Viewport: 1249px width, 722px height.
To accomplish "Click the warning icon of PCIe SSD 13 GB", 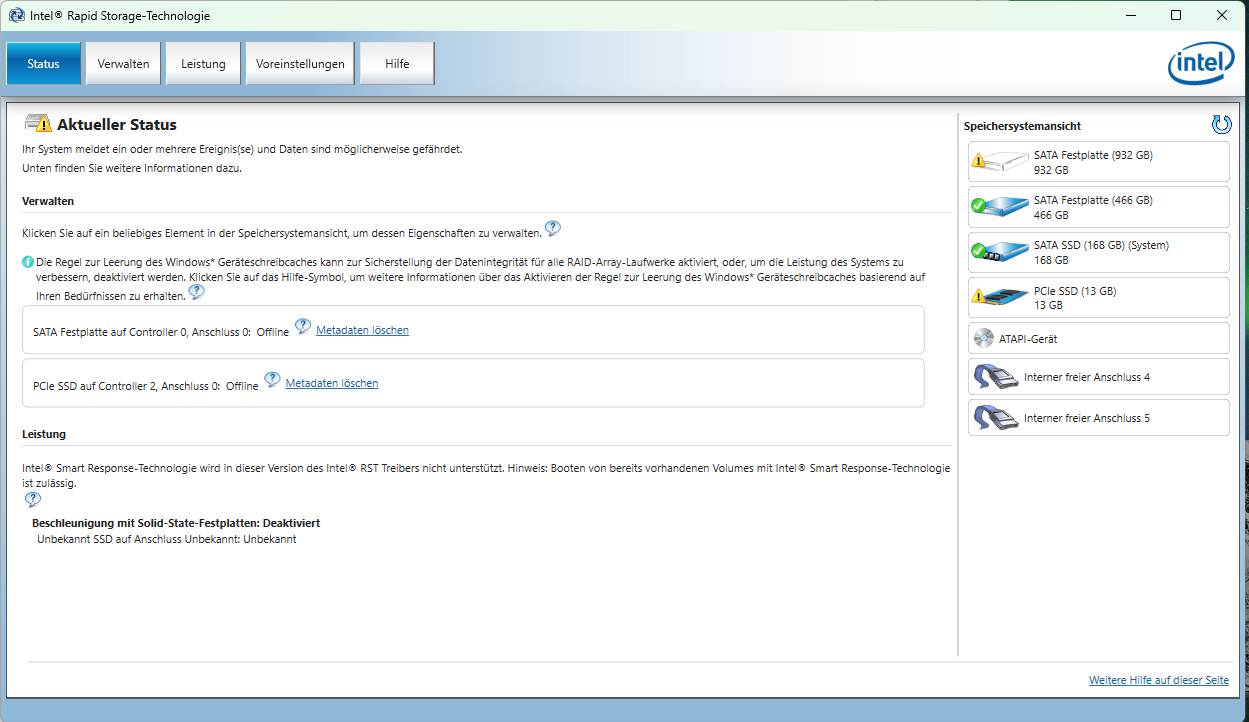I will (x=1000, y=296).
